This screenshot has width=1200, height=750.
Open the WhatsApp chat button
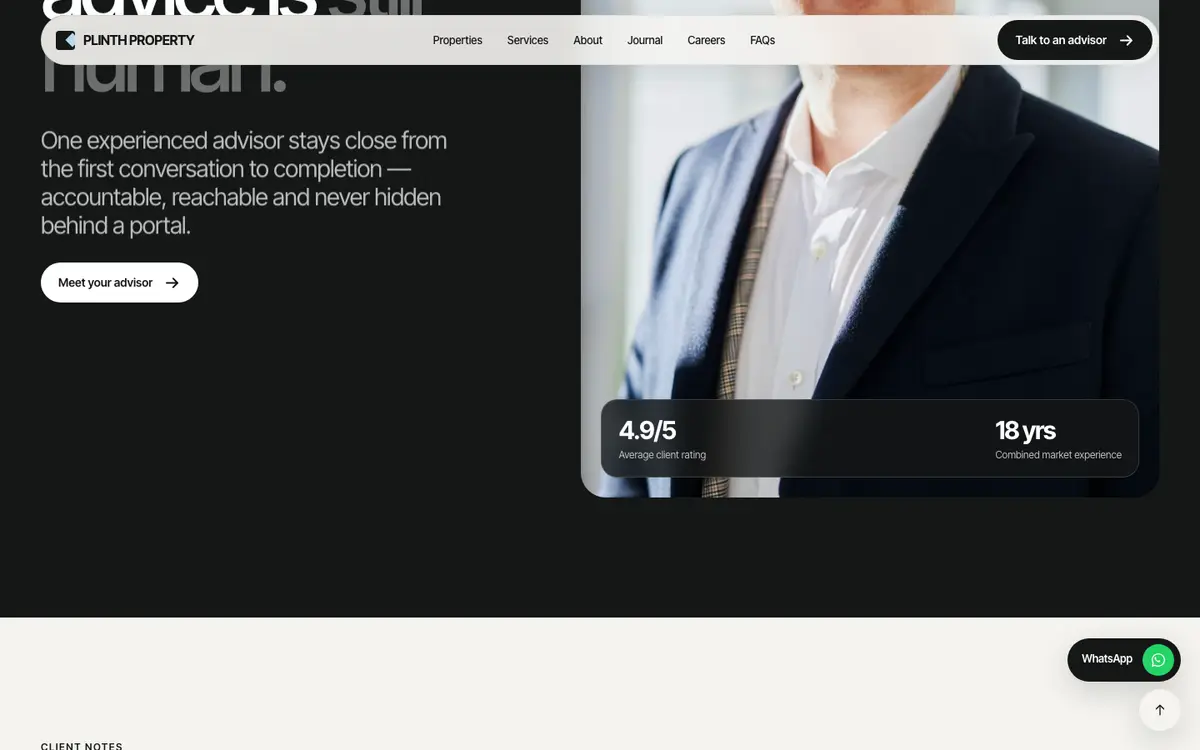point(1124,660)
